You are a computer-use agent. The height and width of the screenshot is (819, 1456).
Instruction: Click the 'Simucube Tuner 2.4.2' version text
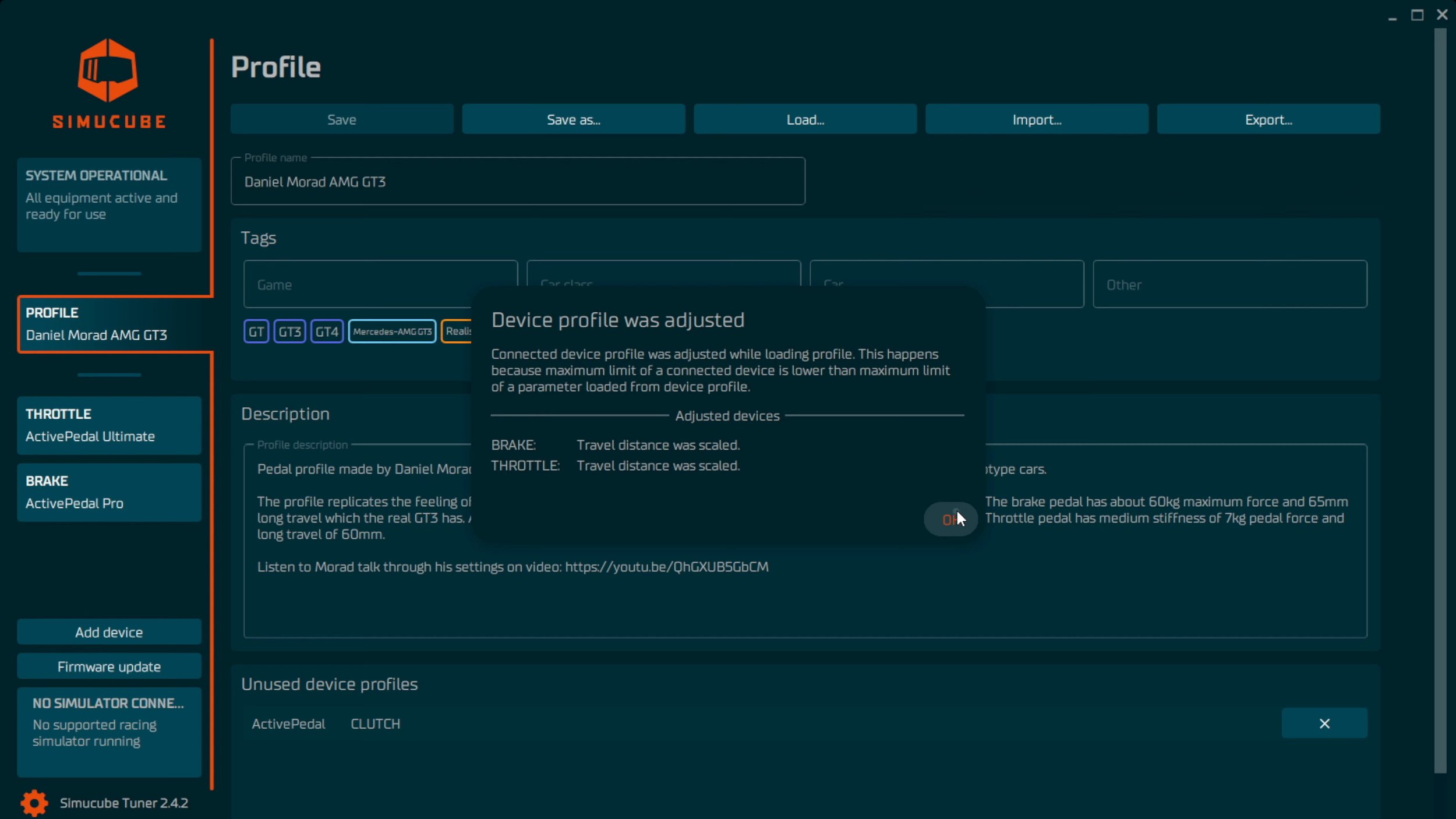pos(124,803)
